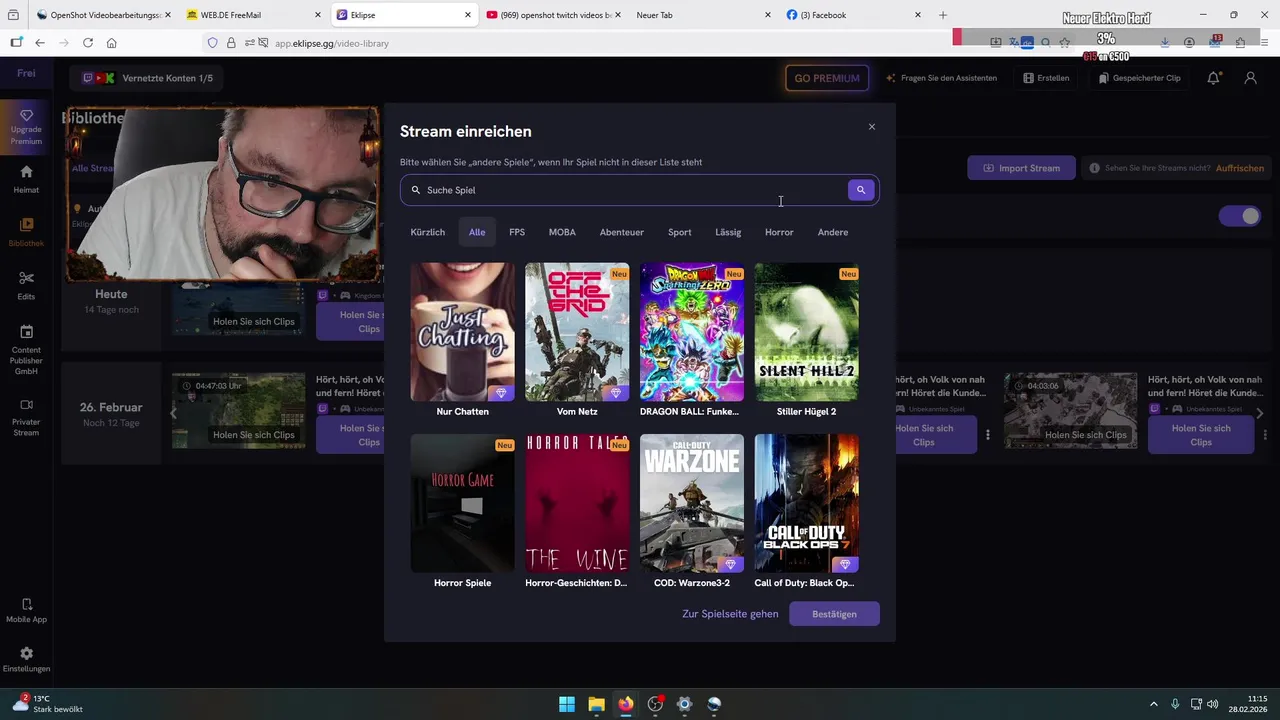
Task: Open the Erstellen menu in top bar
Action: pos(1046,78)
